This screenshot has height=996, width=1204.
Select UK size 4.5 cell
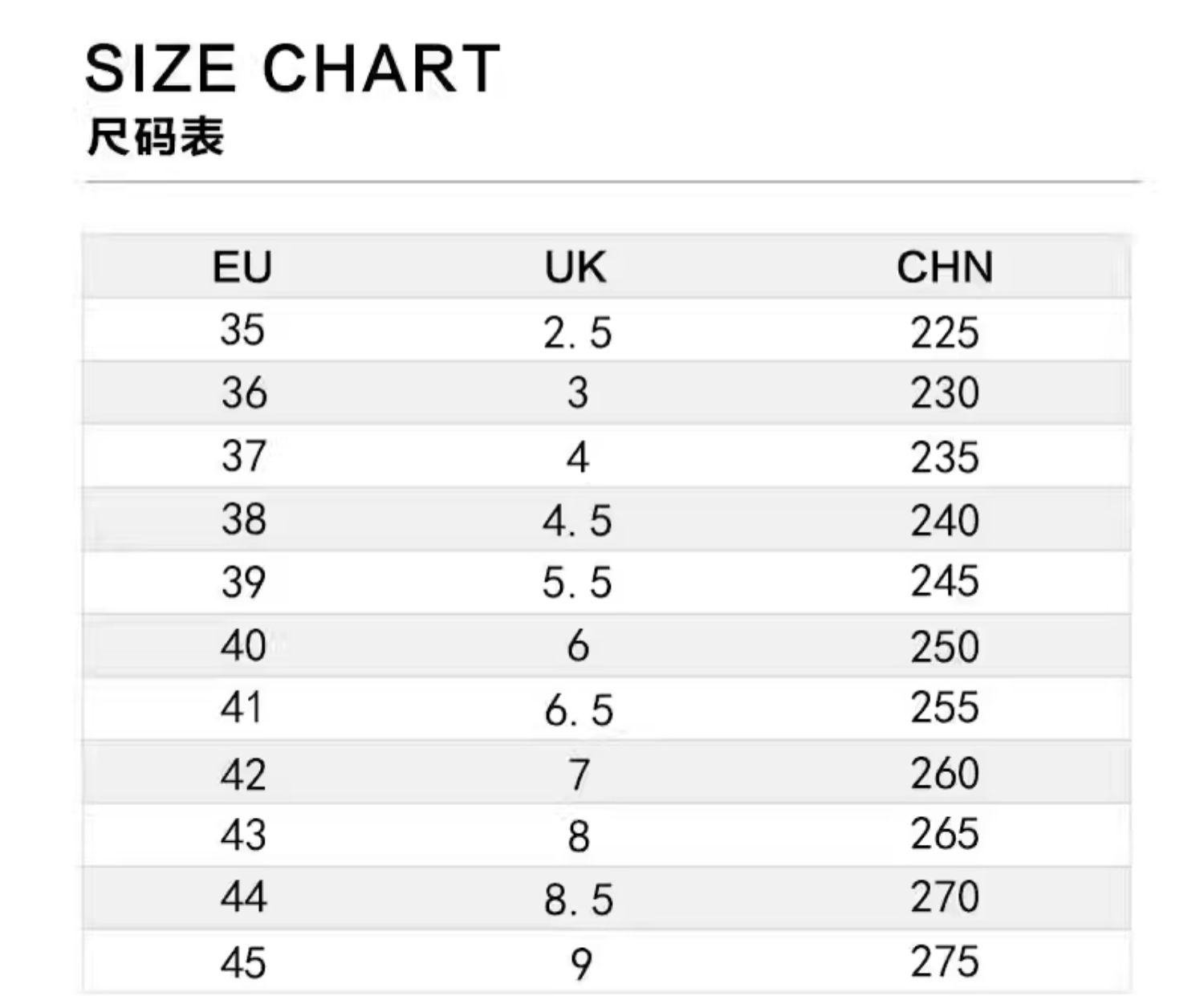[577, 521]
